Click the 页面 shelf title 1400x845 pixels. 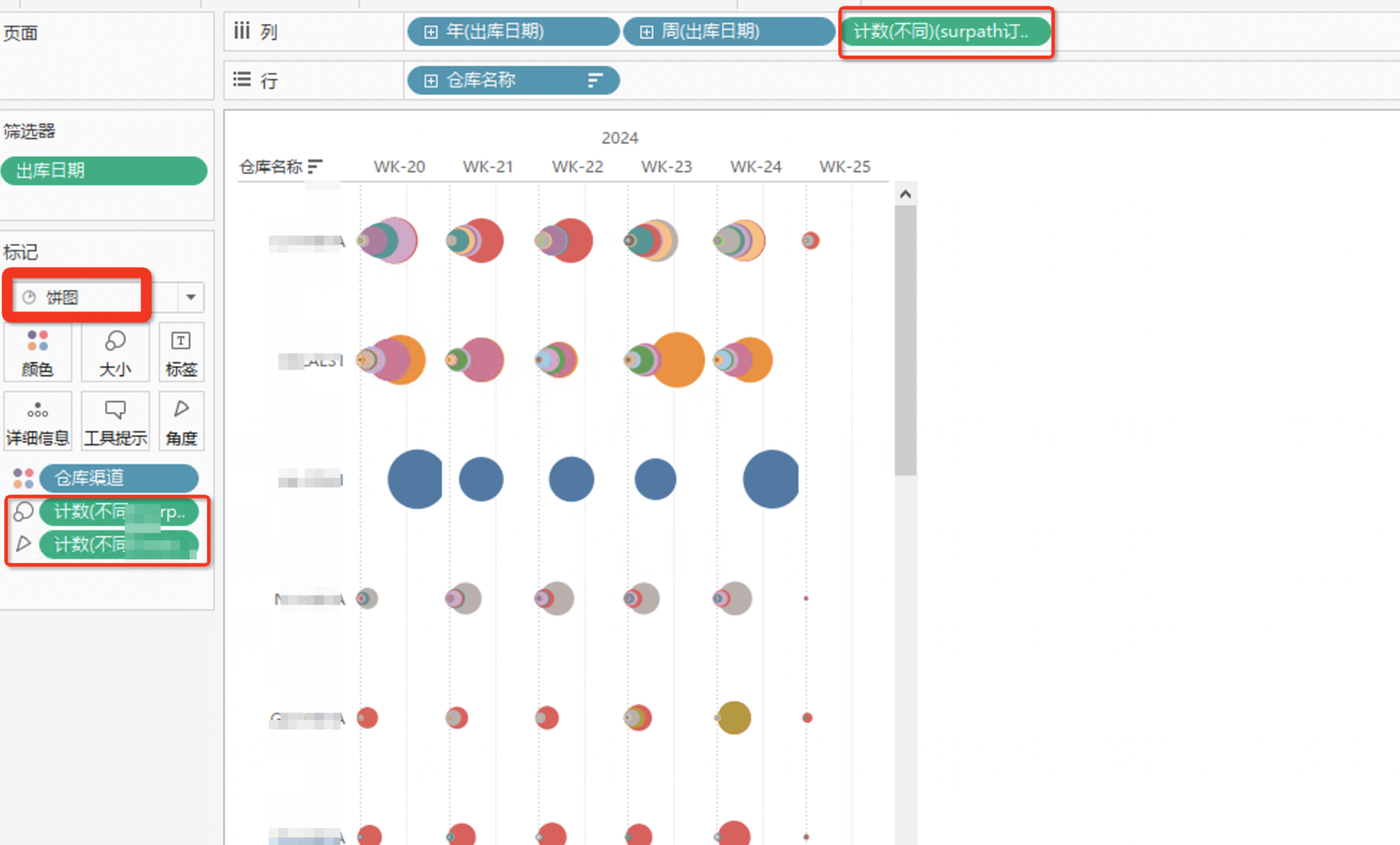click(x=20, y=32)
